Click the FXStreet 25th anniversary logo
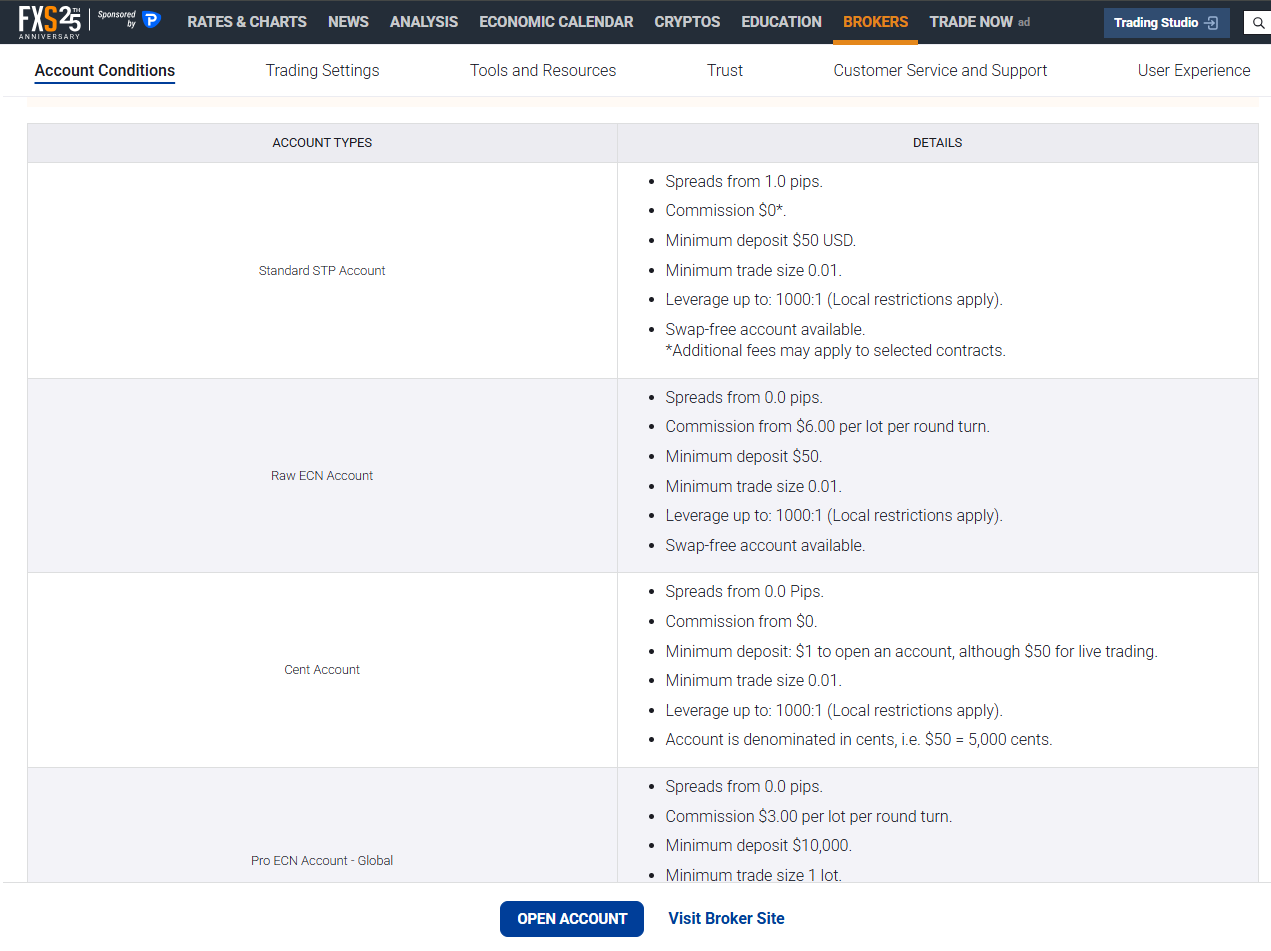The width and height of the screenshot is (1271, 951). point(49,21)
